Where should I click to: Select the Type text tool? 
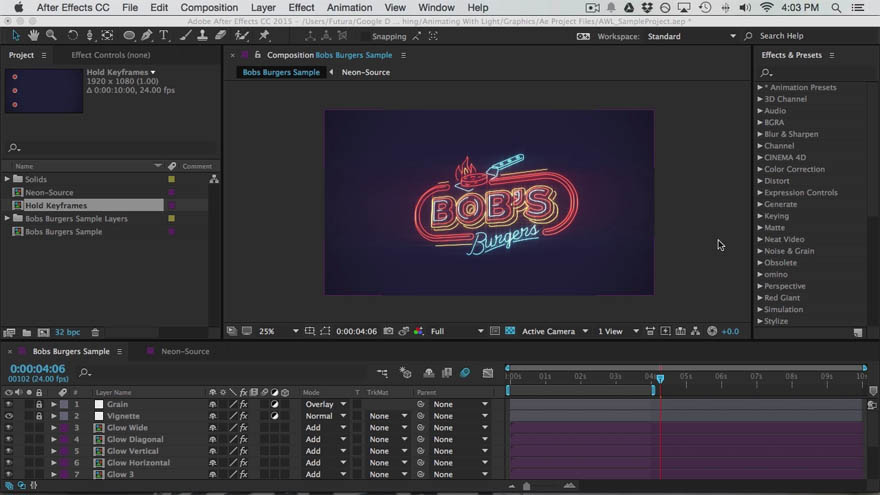point(164,35)
